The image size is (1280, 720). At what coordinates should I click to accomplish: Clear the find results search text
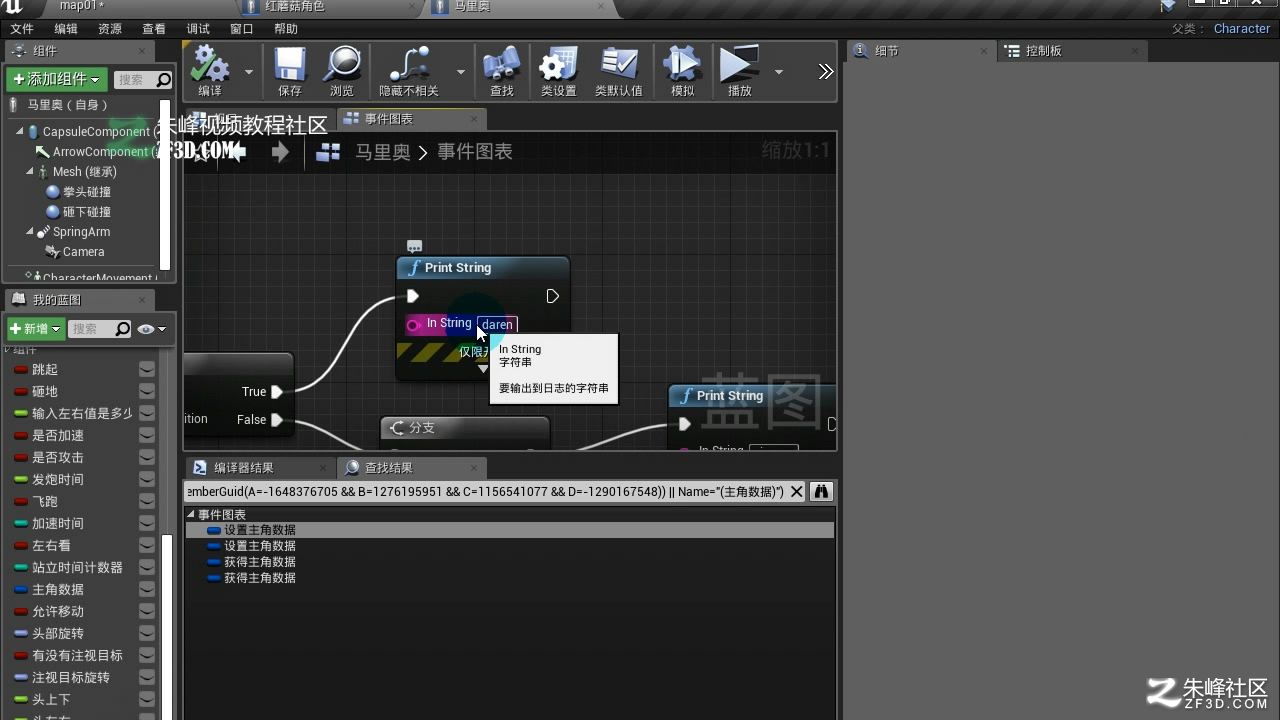pyautogui.click(x=796, y=492)
